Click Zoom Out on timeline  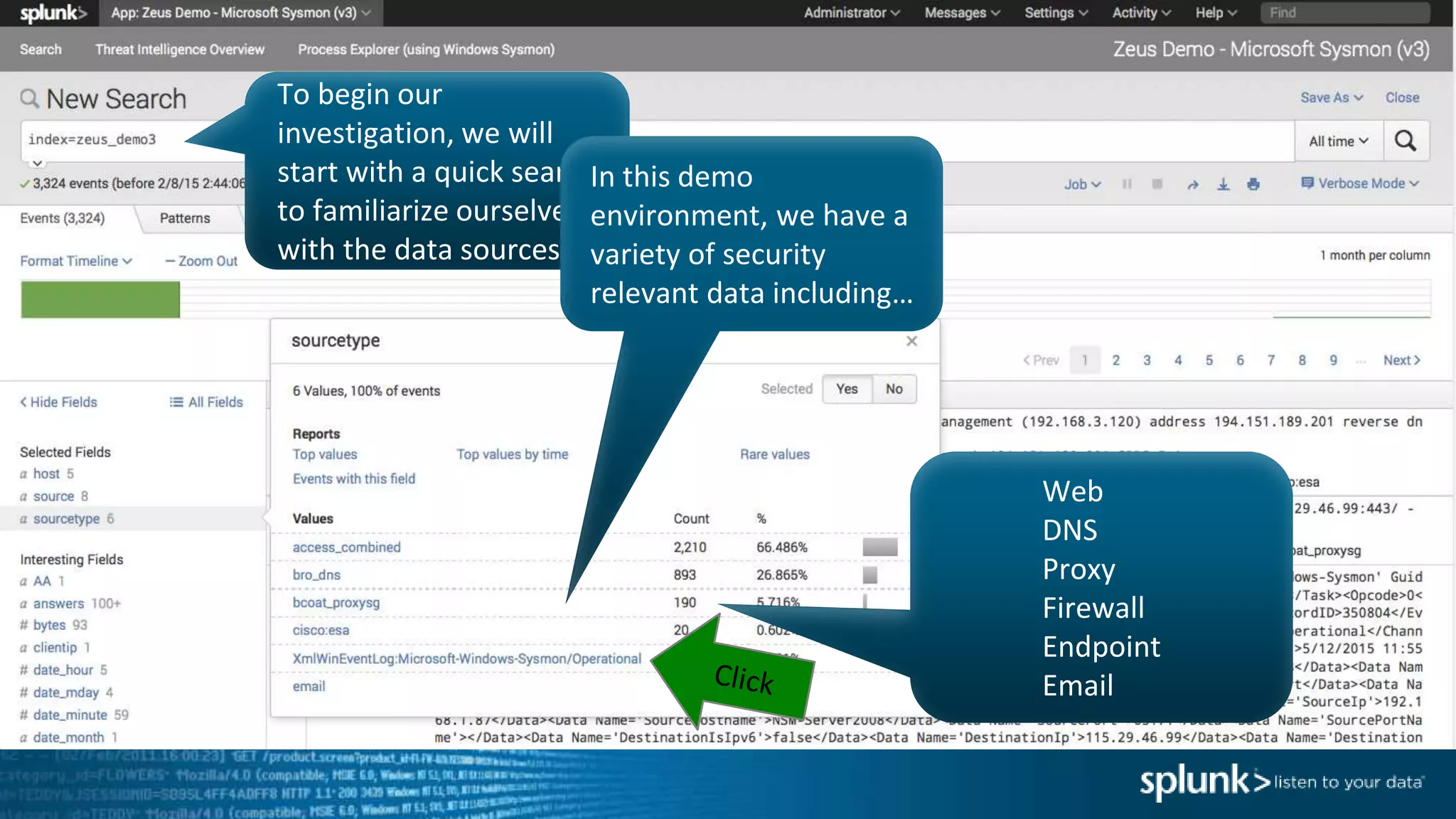click(x=201, y=261)
